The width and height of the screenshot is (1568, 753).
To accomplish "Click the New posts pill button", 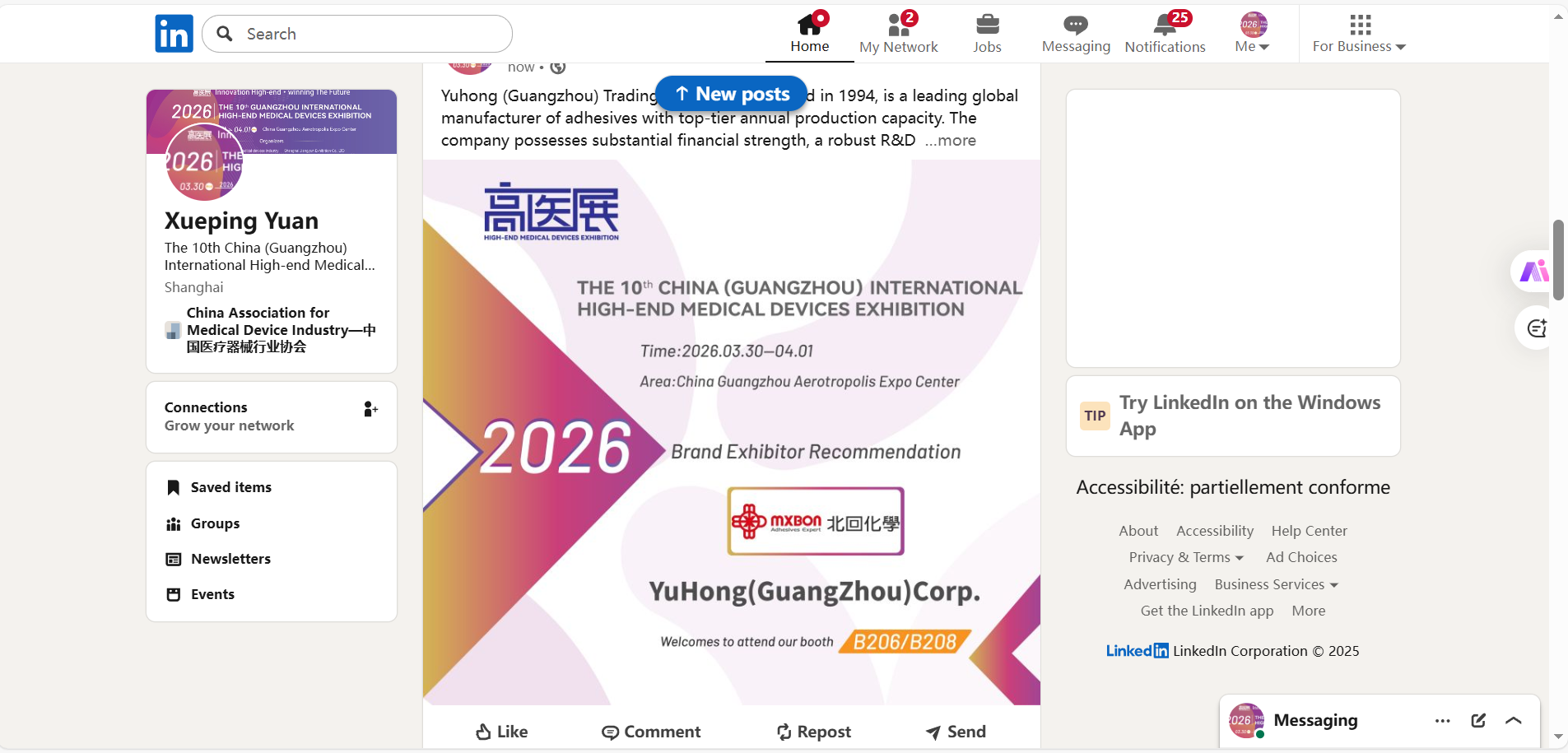I will pos(732,94).
